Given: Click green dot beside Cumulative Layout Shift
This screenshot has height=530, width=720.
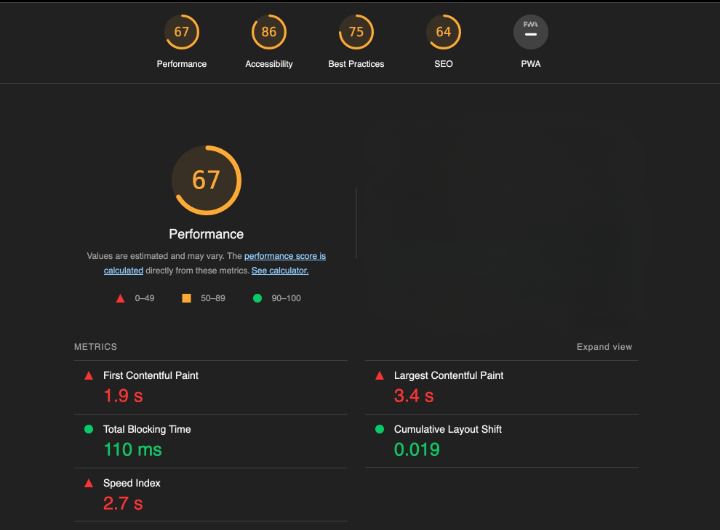Looking at the screenshot, I should (379, 429).
